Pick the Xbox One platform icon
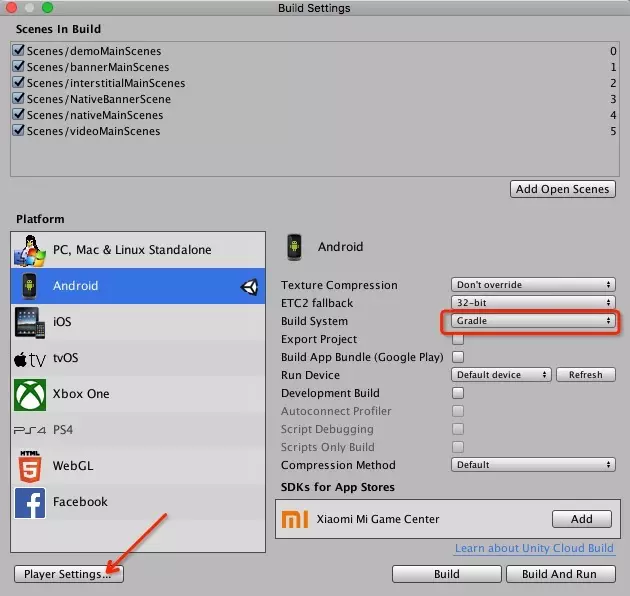Viewport: 630px width, 596px height. pos(30,394)
